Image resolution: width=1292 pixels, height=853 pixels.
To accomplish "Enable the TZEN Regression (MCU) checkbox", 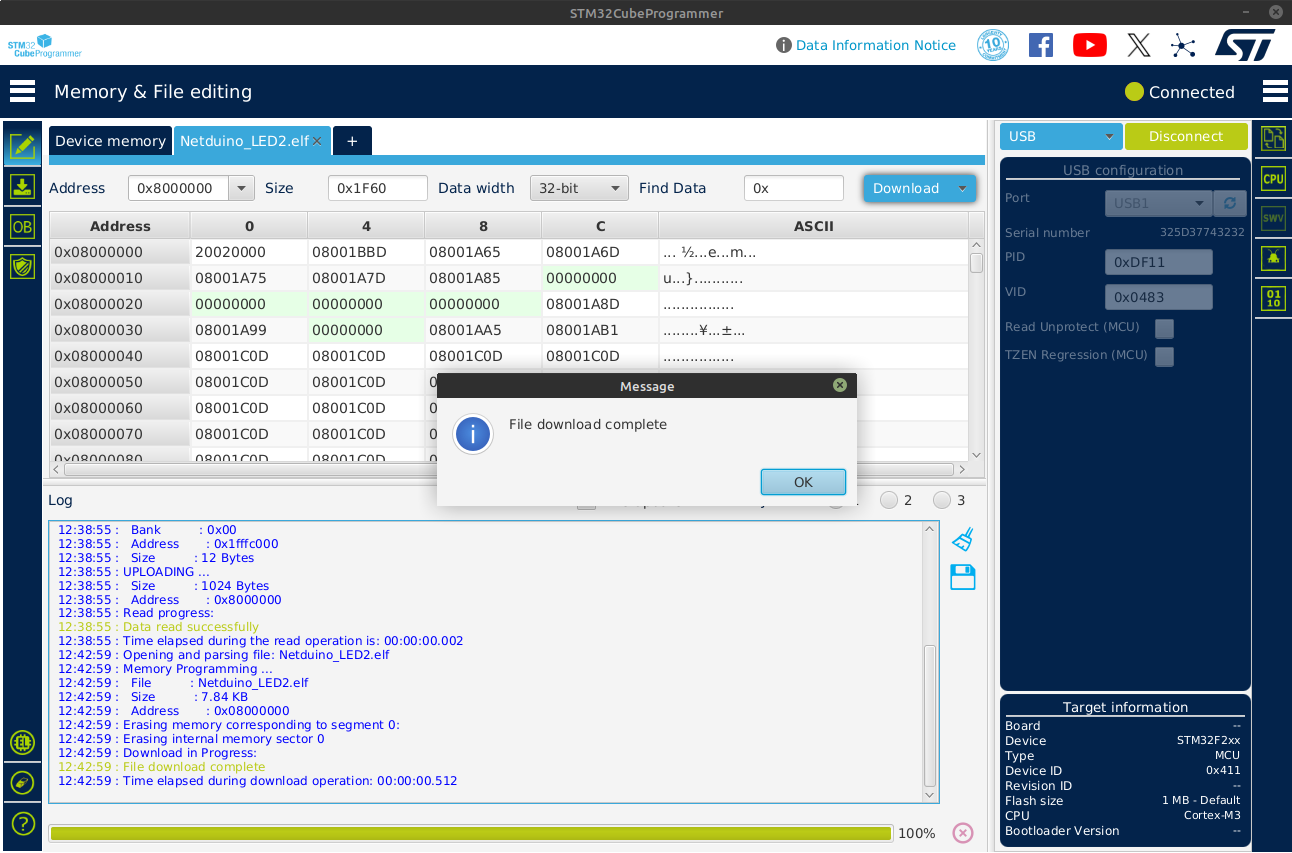I will click(1164, 356).
